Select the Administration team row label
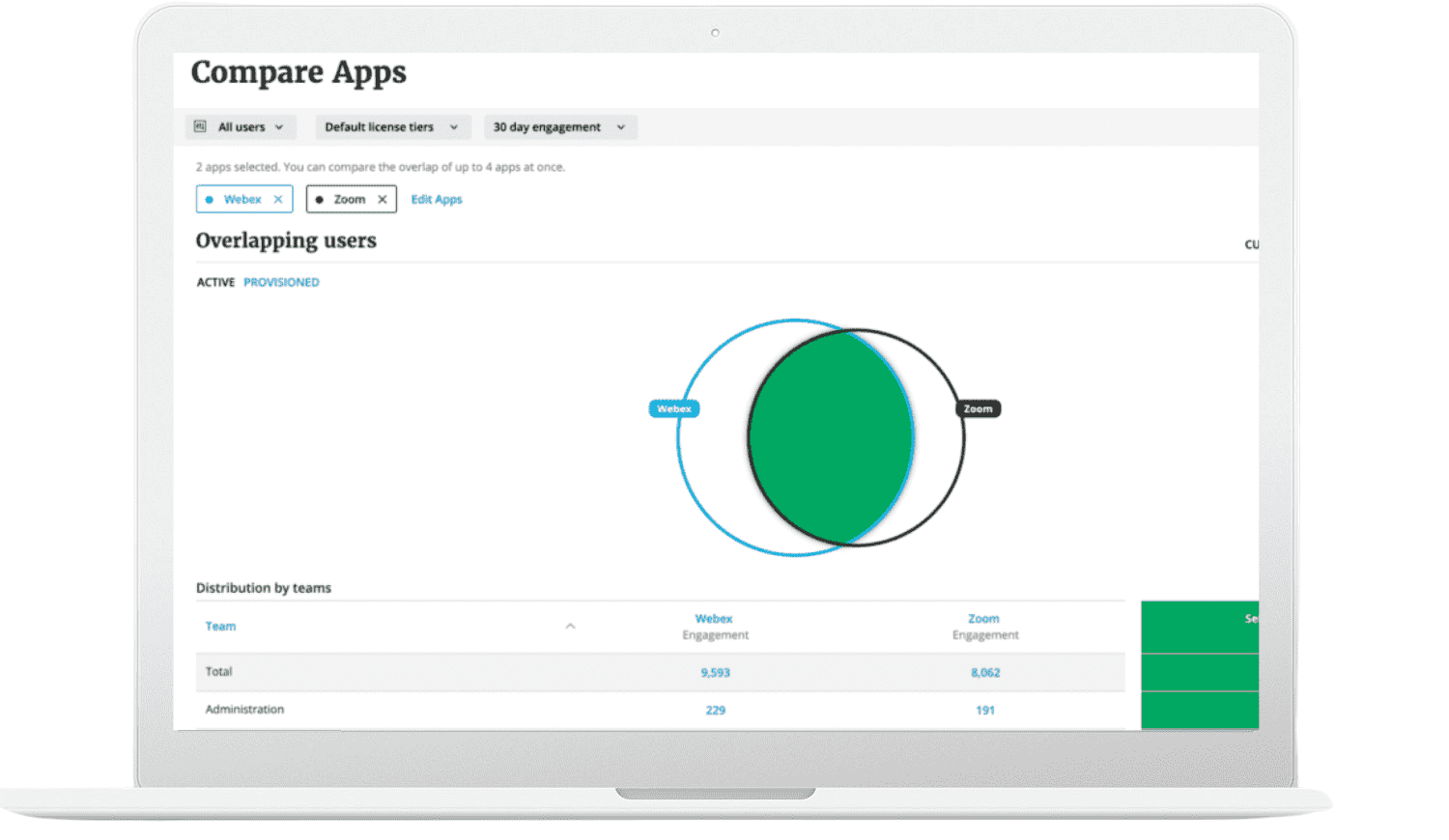Image resolution: width=1449 pixels, height=840 pixels. click(x=244, y=710)
